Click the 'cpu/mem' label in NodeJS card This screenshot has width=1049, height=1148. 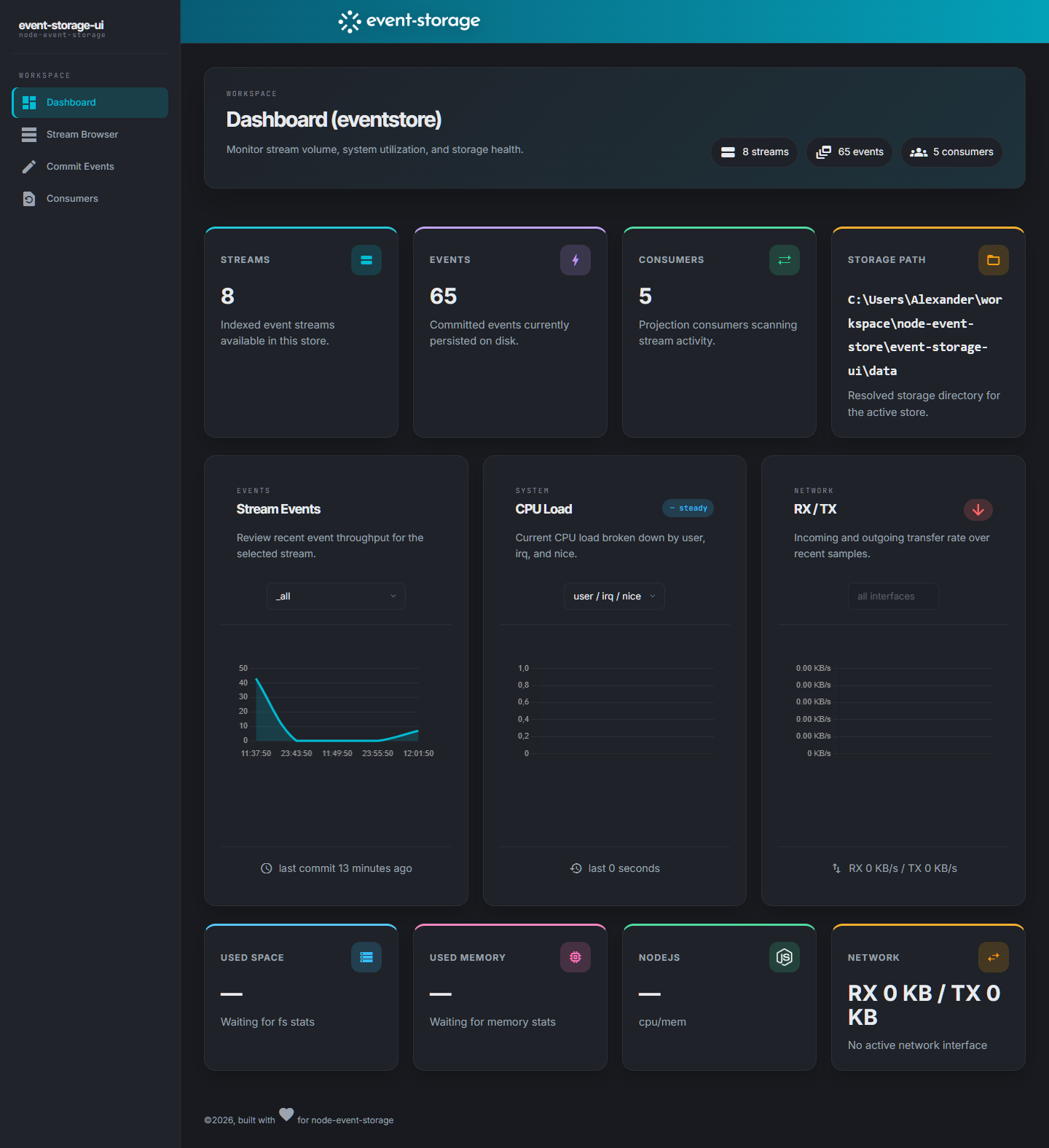662,1022
